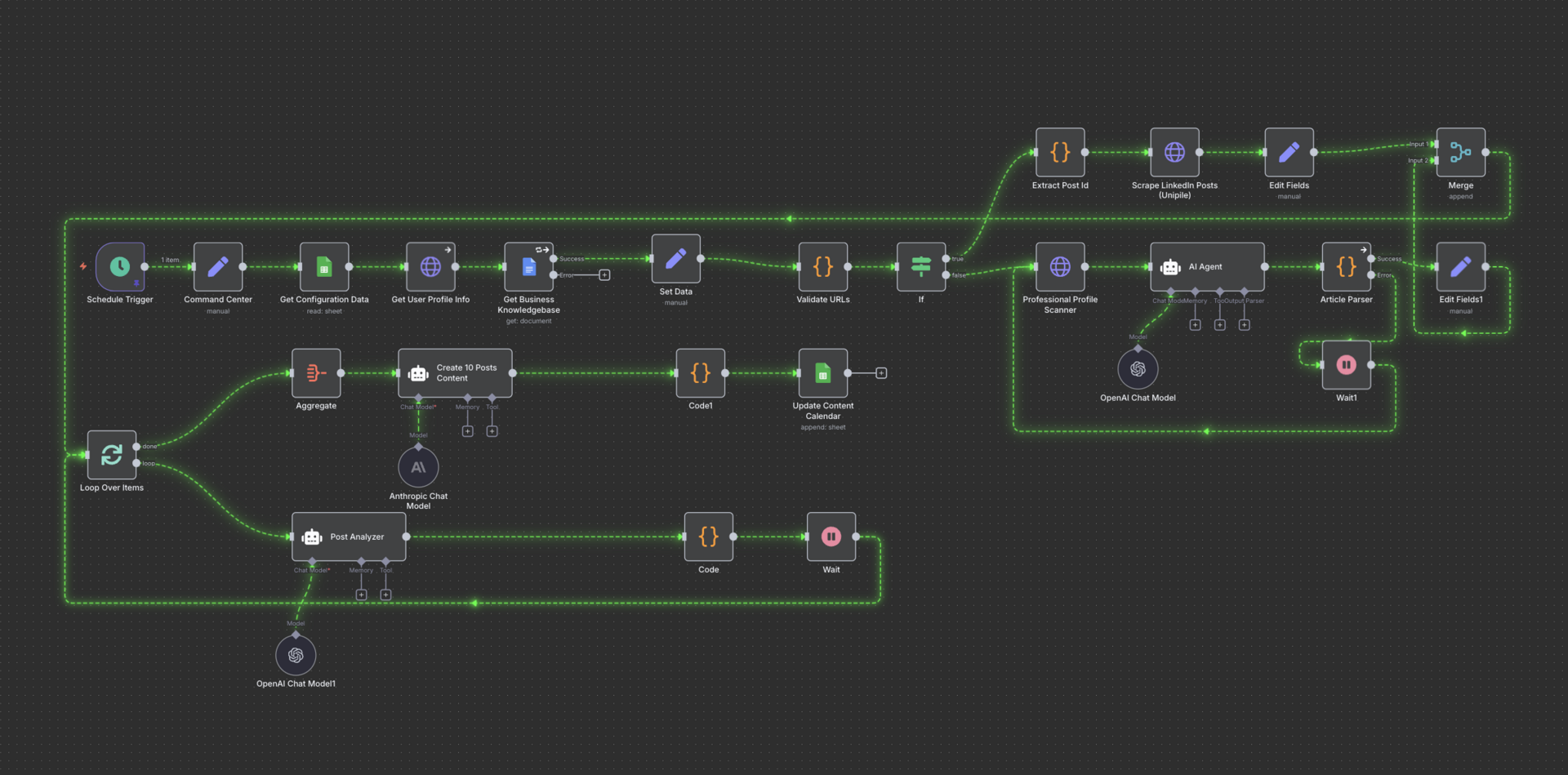This screenshot has height=775, width=1568.
Task: Open the Schedule Trigger node
Action: [119, 267]
